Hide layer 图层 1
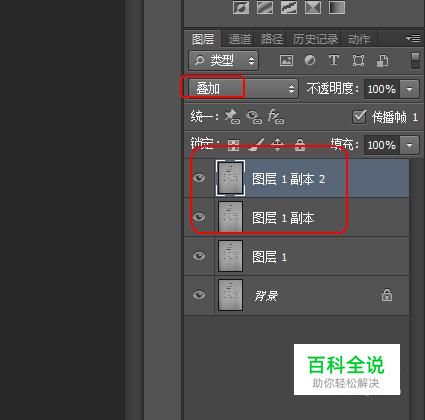 tap(199, 256)
